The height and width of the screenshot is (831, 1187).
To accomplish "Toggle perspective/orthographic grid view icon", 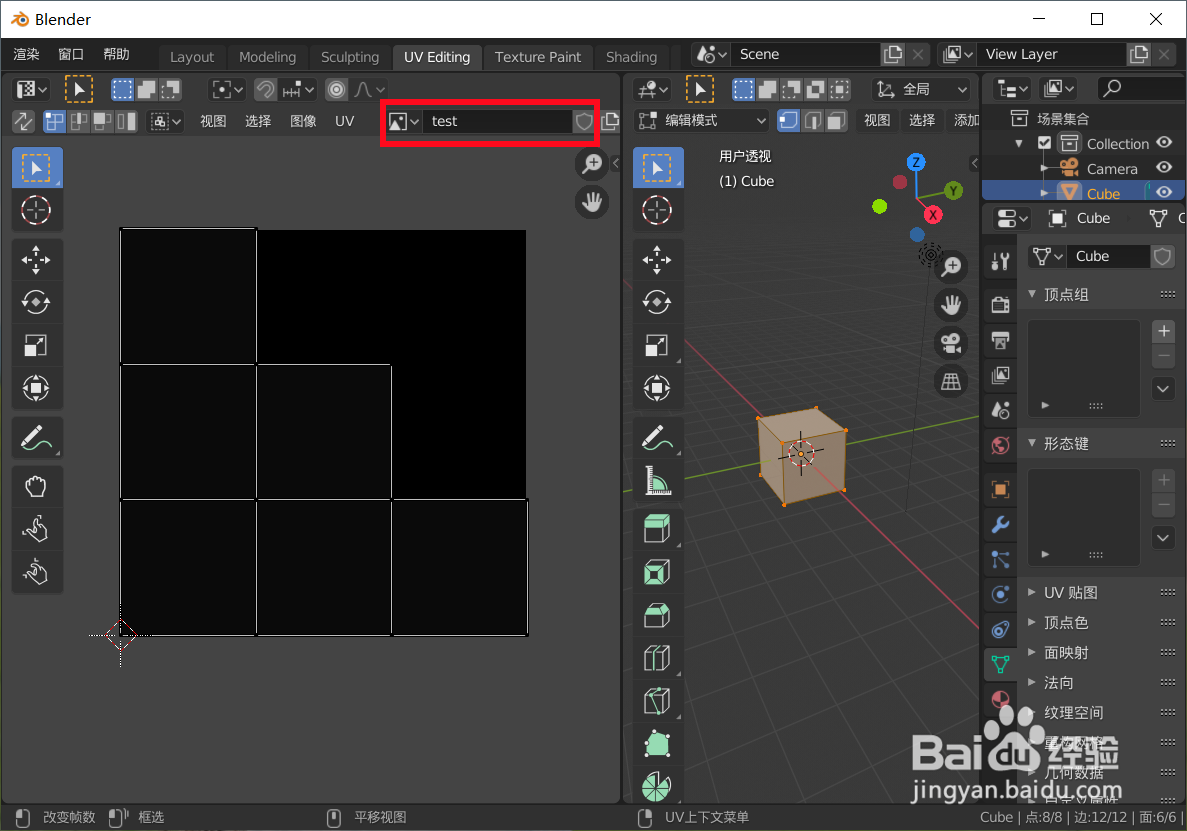I will [x=952, y=381].
